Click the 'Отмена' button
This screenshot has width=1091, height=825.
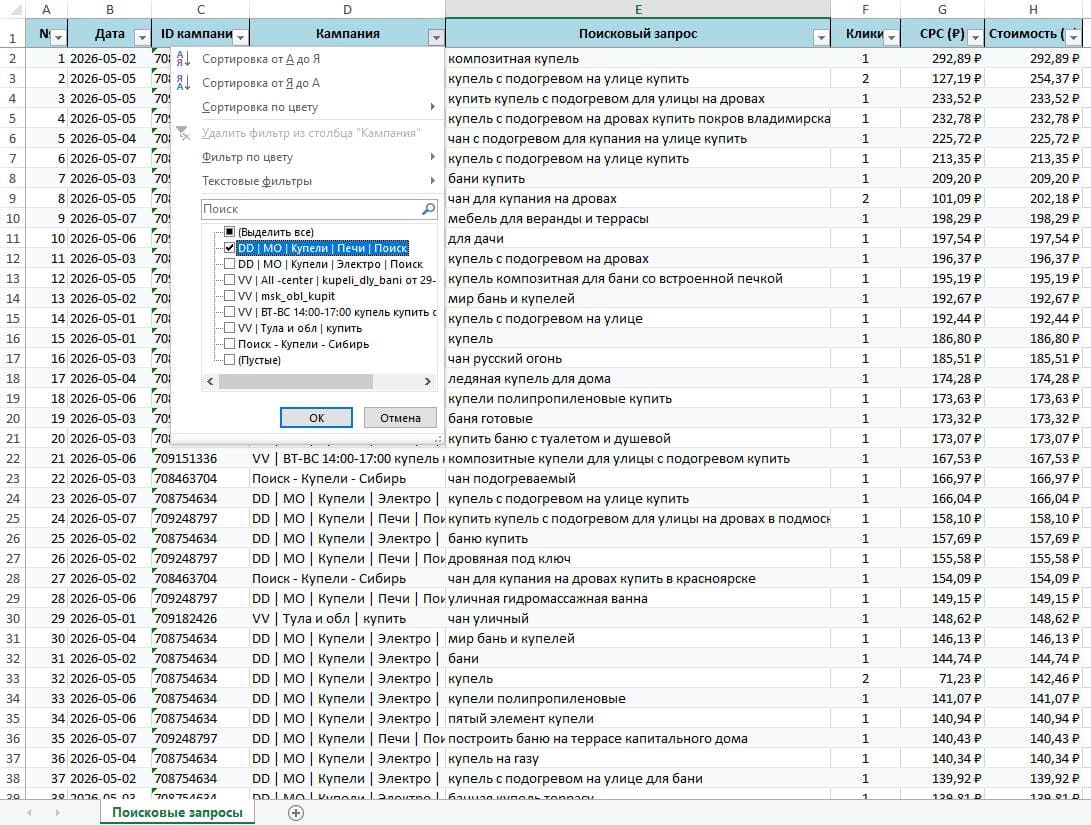(400, 417)
